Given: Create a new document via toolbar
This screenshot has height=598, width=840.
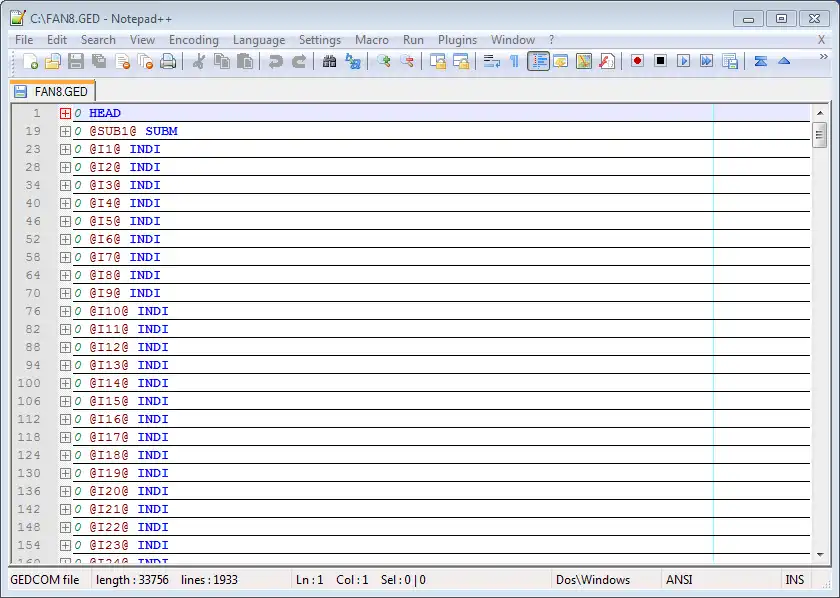Looking at the screenshot, I should 30,62.
